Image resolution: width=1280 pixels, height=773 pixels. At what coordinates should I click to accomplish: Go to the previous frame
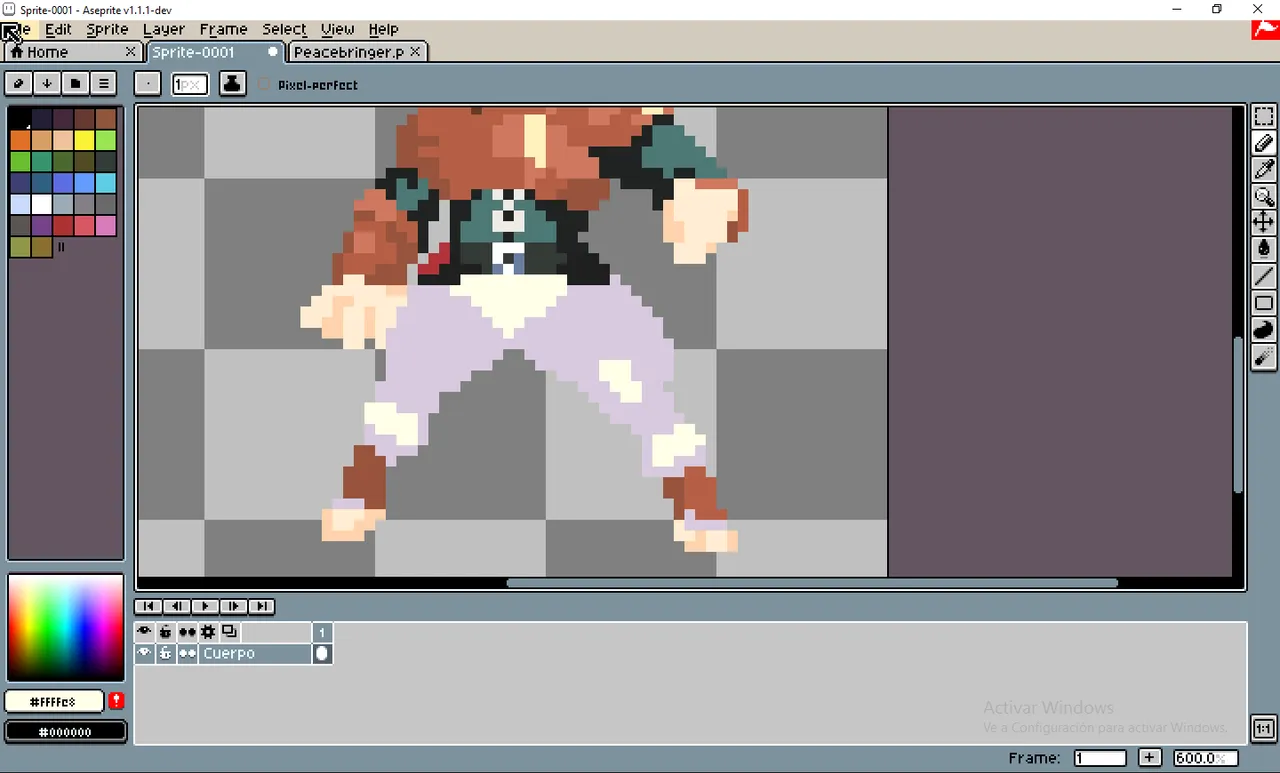pos(176,606)
